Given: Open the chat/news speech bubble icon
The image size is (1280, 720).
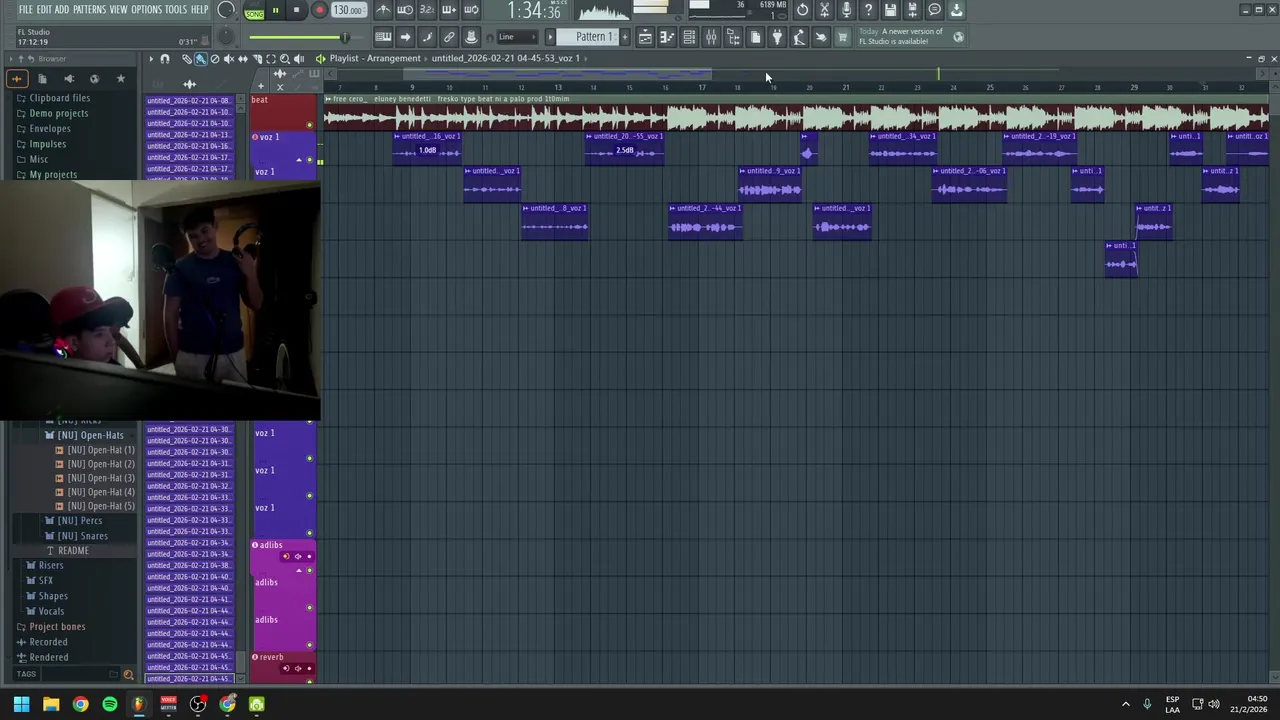Looking at the screenshot, I should tap(934, 10).
